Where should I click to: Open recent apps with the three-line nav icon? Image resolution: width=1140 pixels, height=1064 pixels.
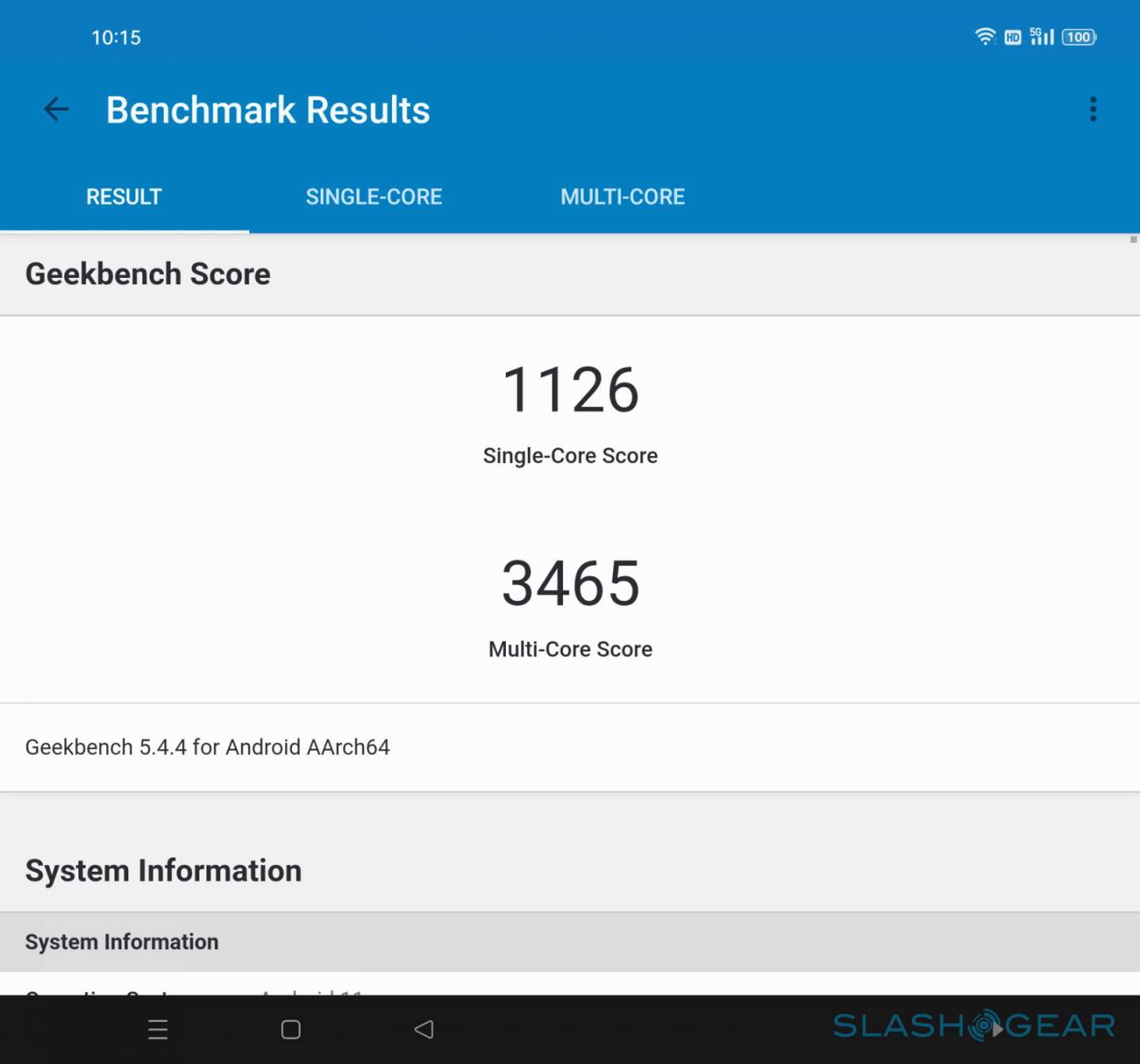point(158,1029)
